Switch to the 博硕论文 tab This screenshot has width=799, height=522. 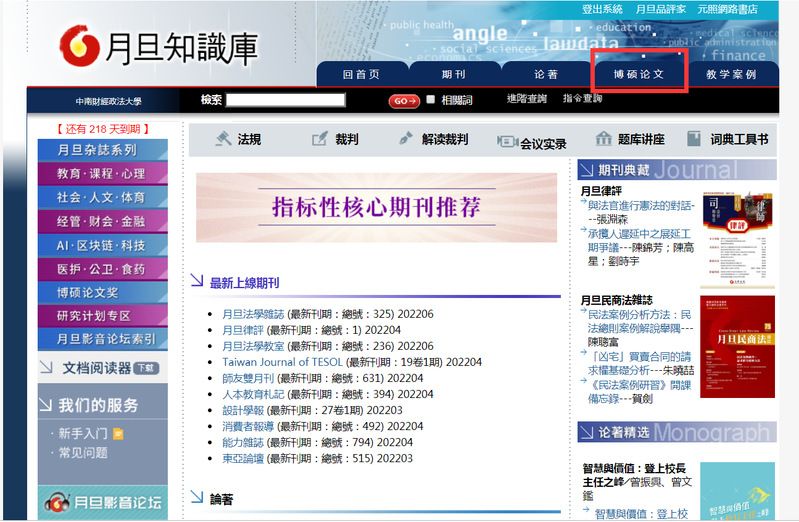[x=639, y=74]
